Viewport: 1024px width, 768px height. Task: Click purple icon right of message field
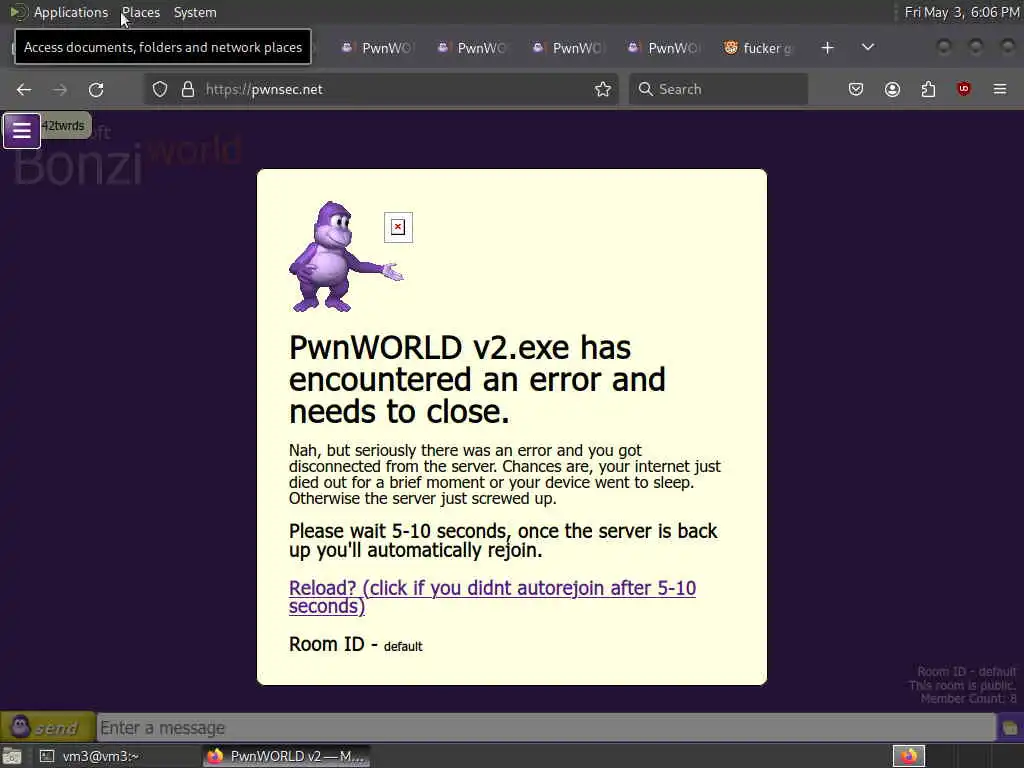(1010, 728)
